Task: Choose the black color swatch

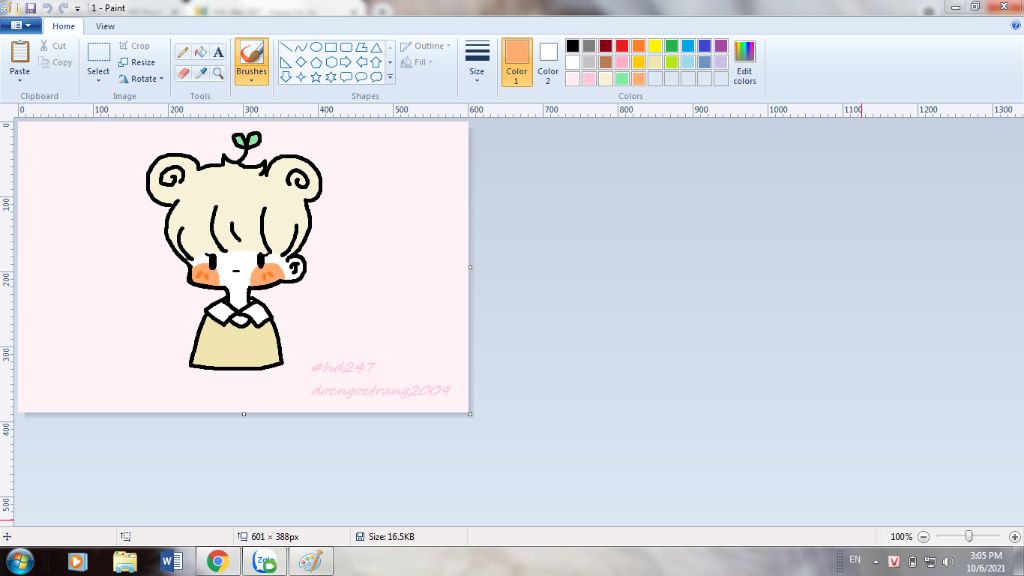Action: 573,46
